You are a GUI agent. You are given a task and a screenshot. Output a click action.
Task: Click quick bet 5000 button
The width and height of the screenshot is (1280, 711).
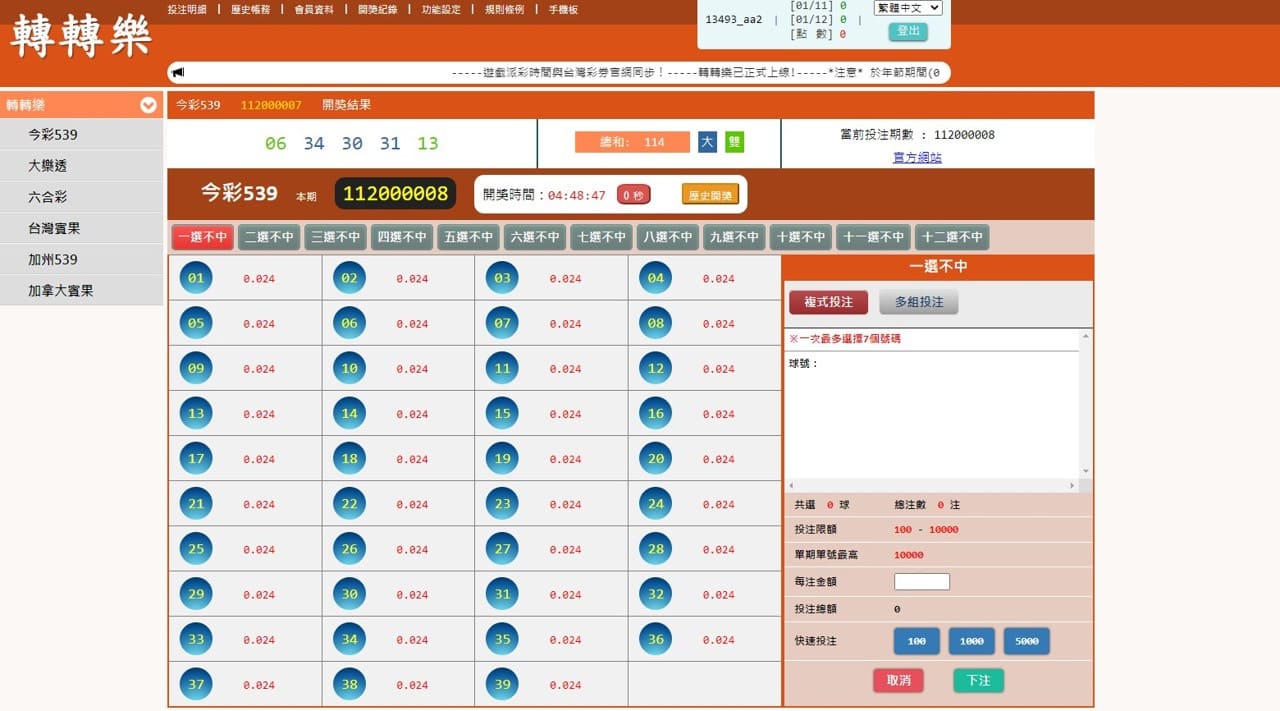pyautogui.click(x=1027, y=641)
